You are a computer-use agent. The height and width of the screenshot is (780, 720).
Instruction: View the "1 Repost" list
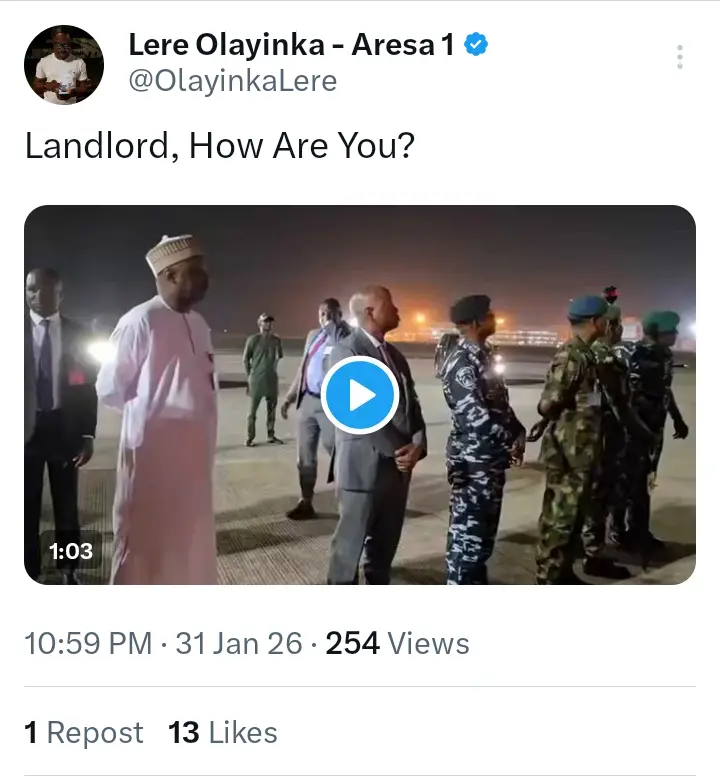click(x=84, y=733)
